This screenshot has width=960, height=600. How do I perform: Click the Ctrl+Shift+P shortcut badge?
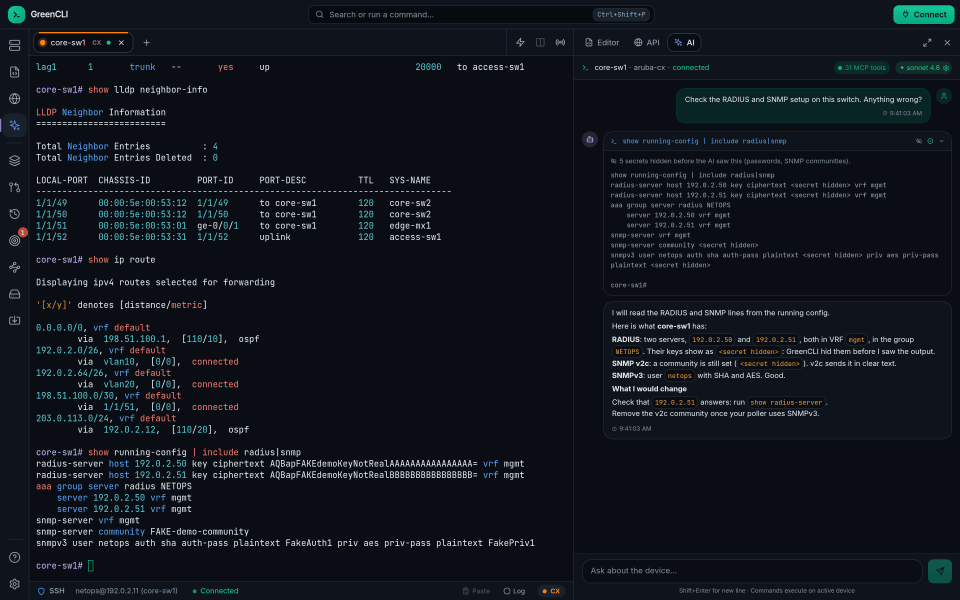pyautogui.click(x=621, y=14)
